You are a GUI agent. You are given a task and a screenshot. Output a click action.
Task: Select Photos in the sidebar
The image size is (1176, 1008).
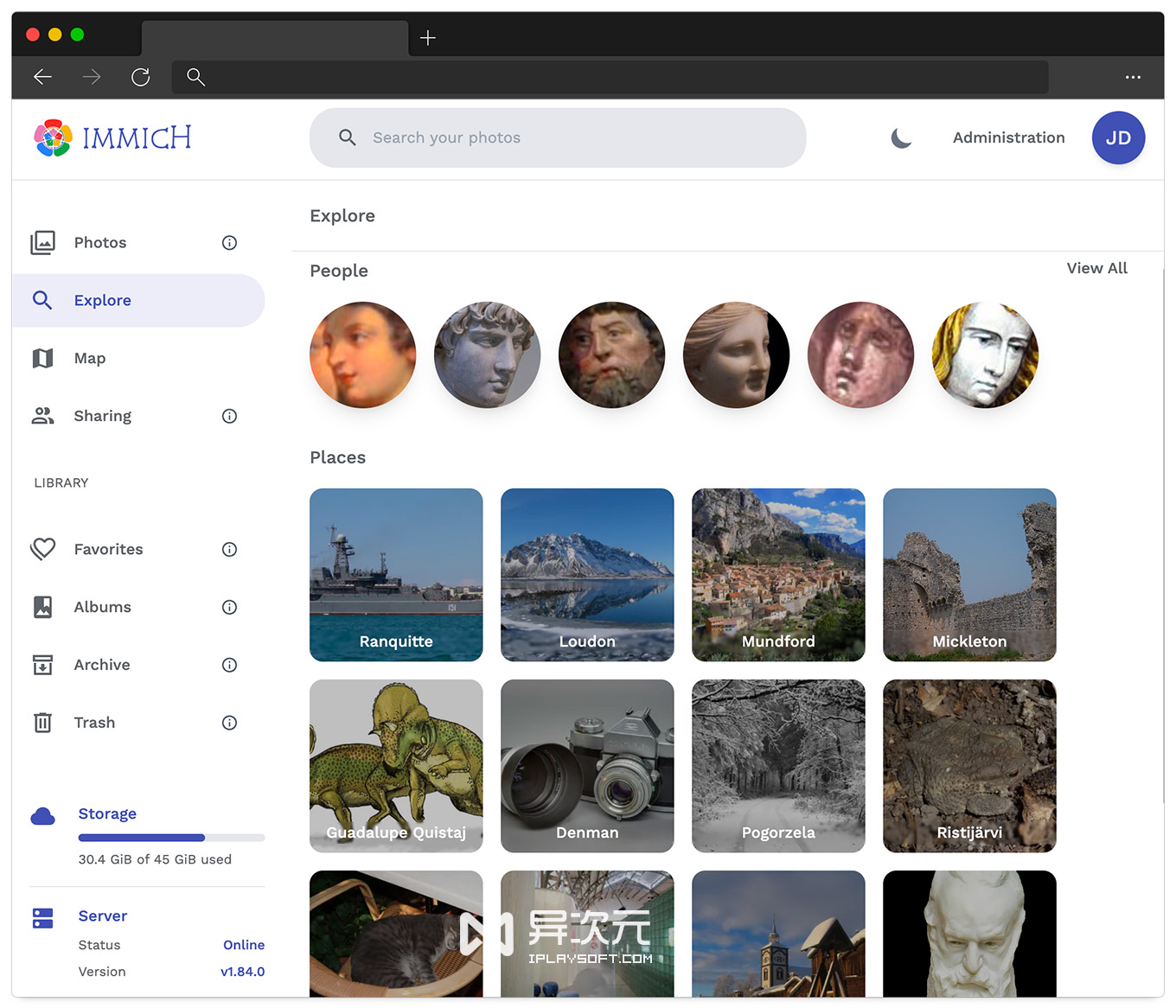pos(100,243)
